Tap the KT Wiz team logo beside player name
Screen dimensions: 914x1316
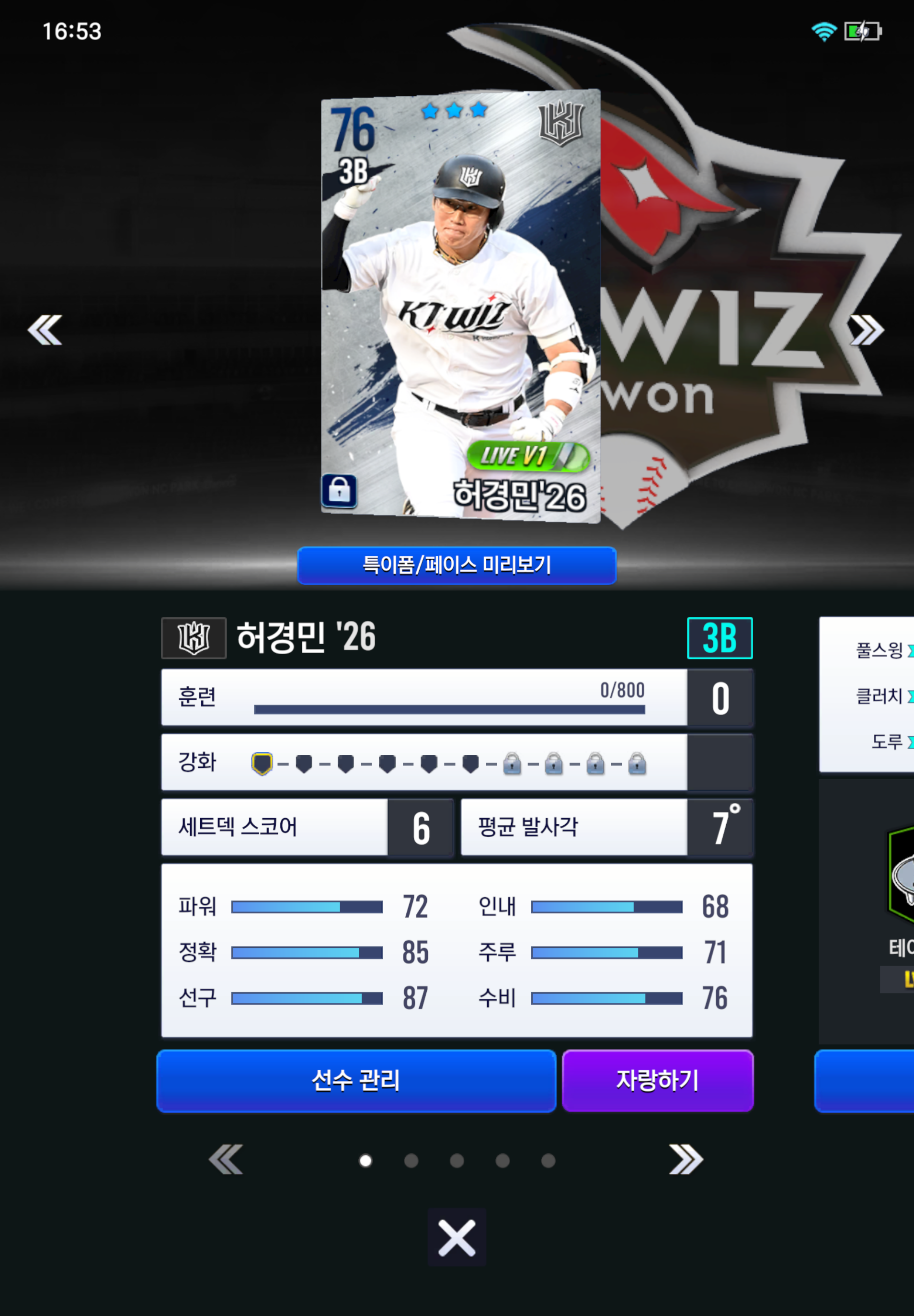pos(194,638)
